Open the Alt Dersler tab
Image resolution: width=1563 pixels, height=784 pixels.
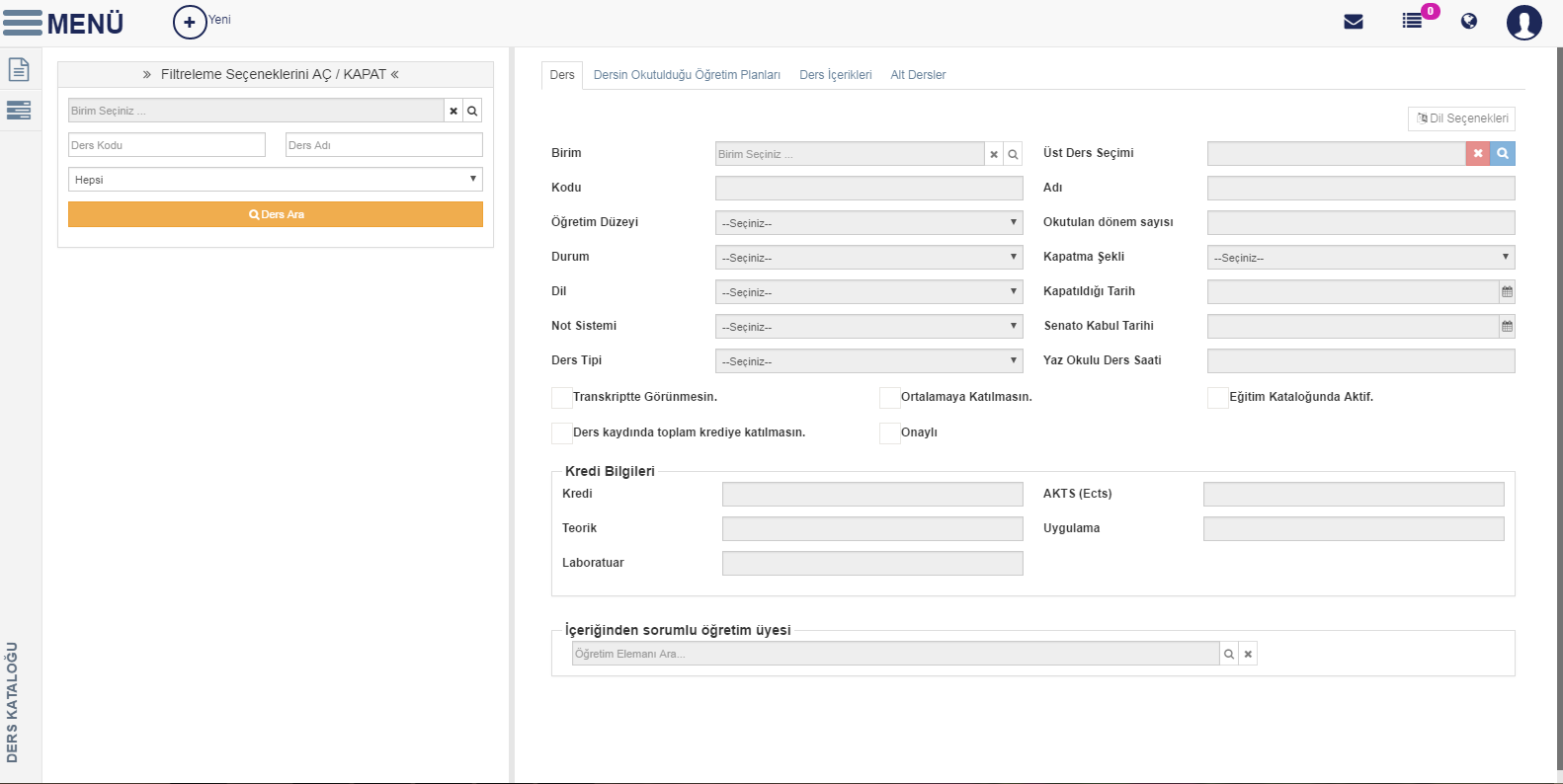(x=918, y=75)
